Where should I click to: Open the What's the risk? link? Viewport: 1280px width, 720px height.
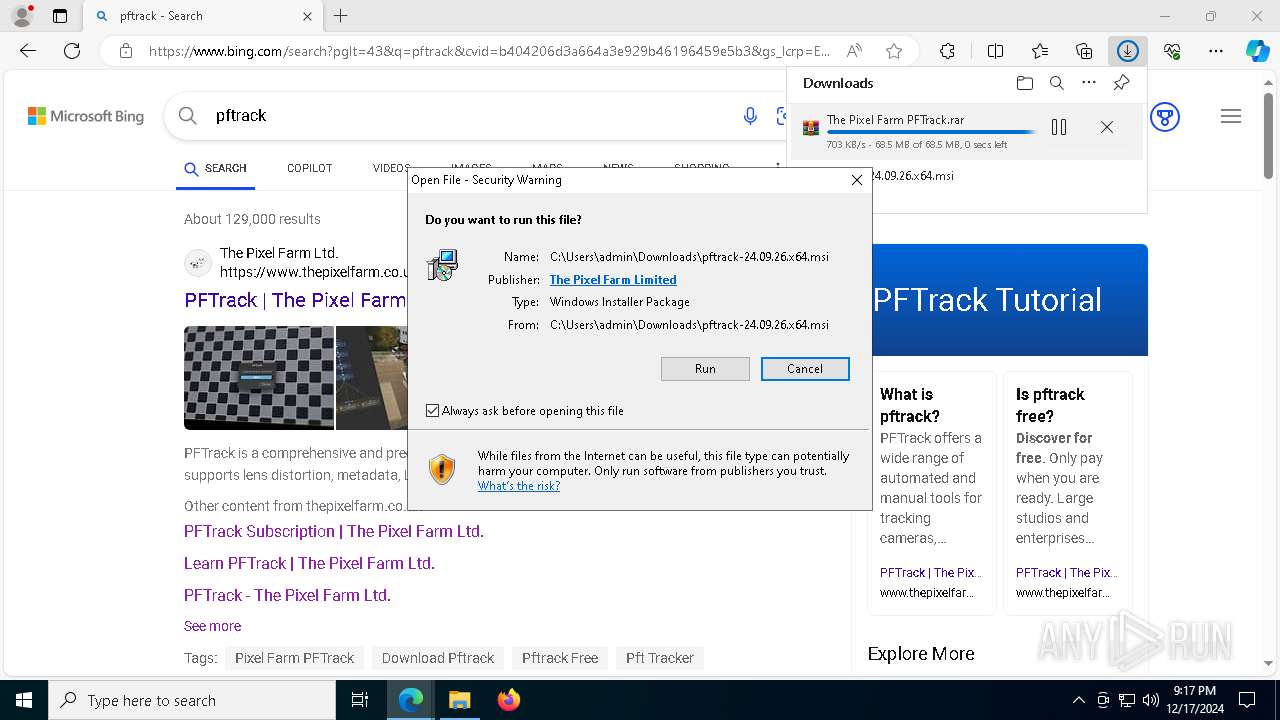(x=519, y=486)
